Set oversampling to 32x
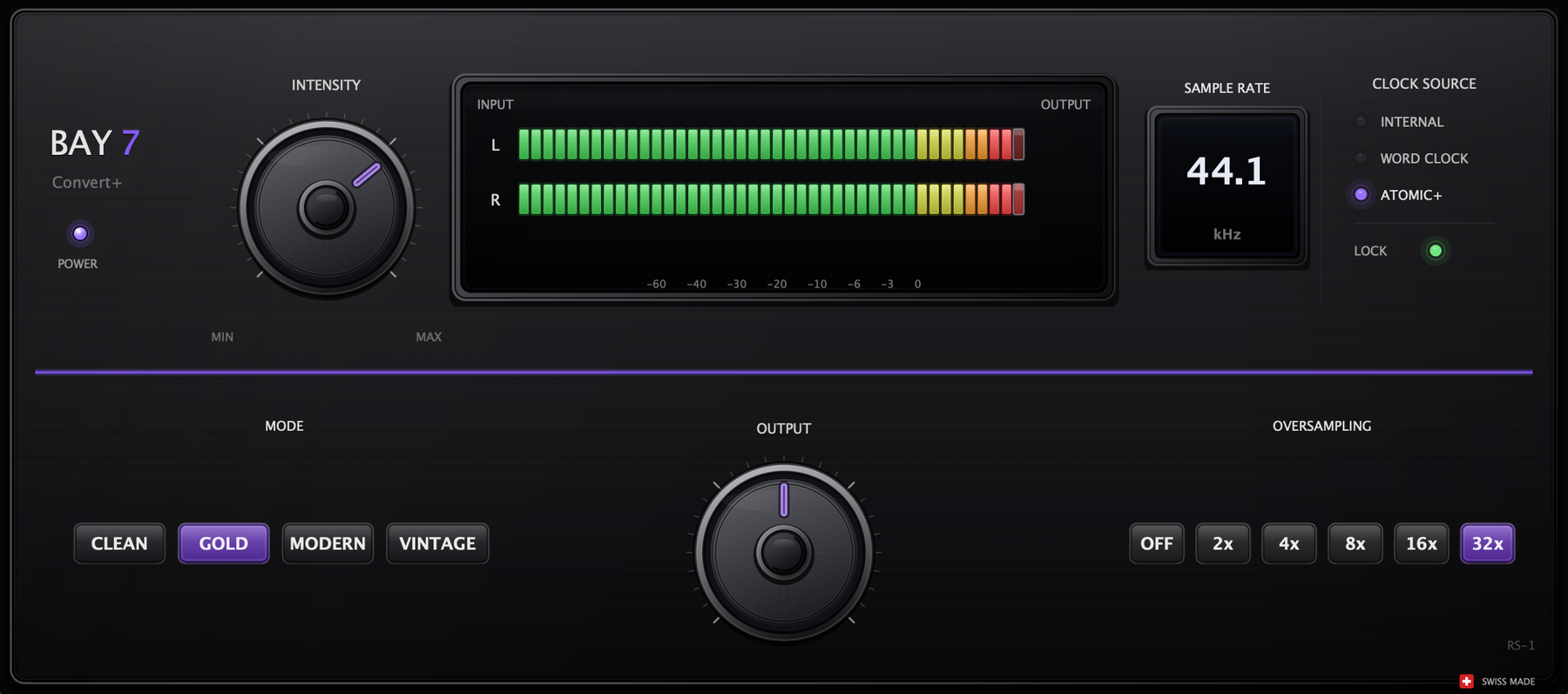 [1488, 543]
